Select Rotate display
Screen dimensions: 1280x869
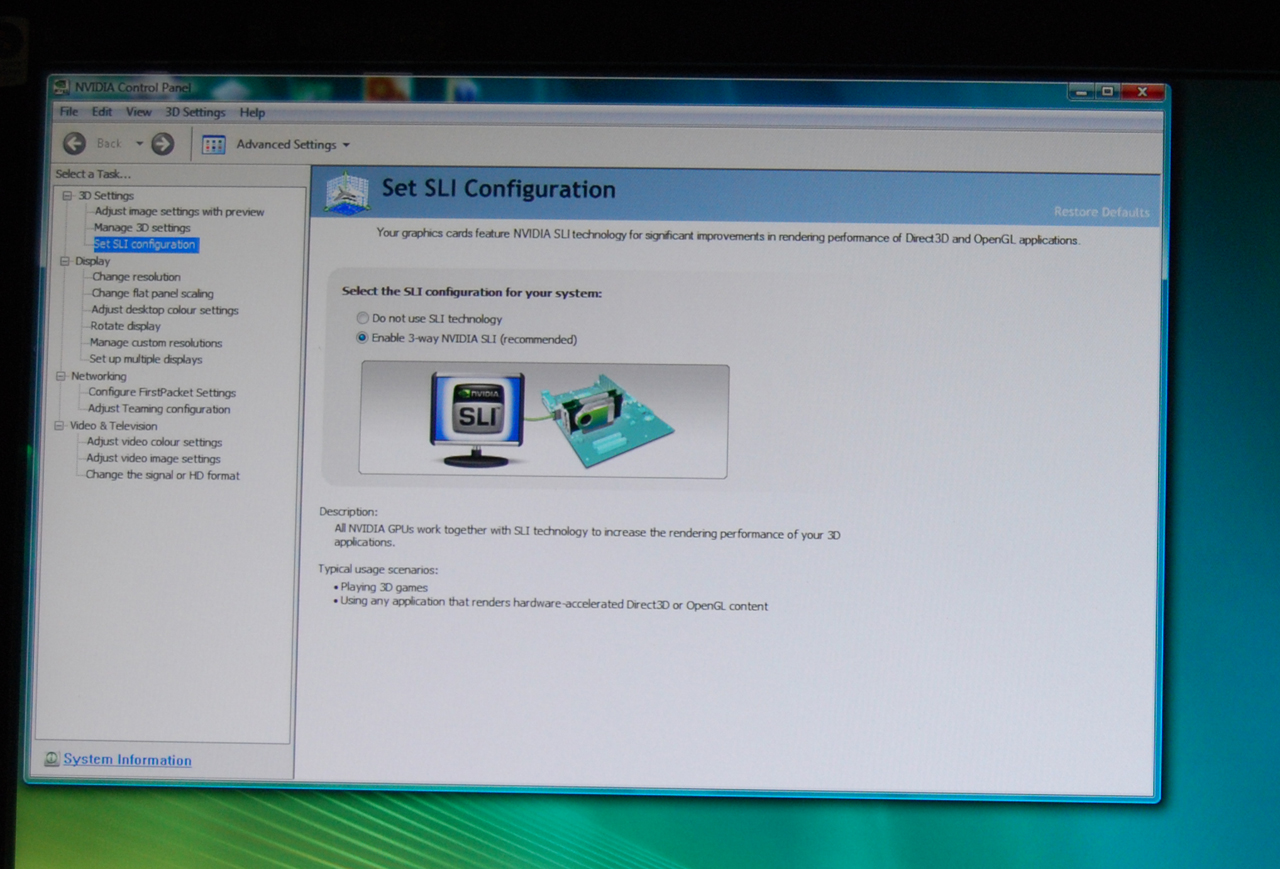click(125, 326)
